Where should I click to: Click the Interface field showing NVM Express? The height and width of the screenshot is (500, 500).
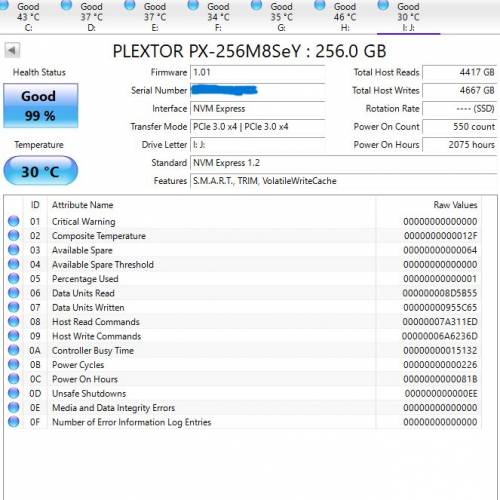[258, 108]
